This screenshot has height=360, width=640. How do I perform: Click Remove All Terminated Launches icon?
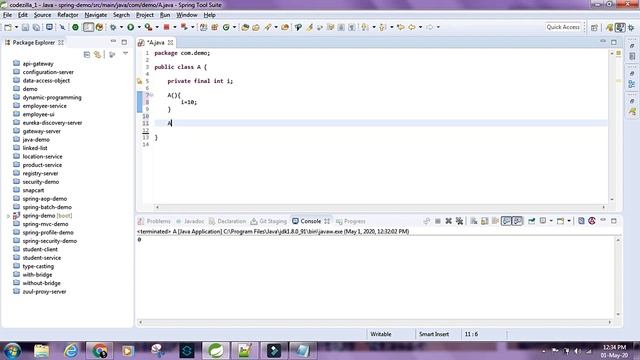point(459,221)
